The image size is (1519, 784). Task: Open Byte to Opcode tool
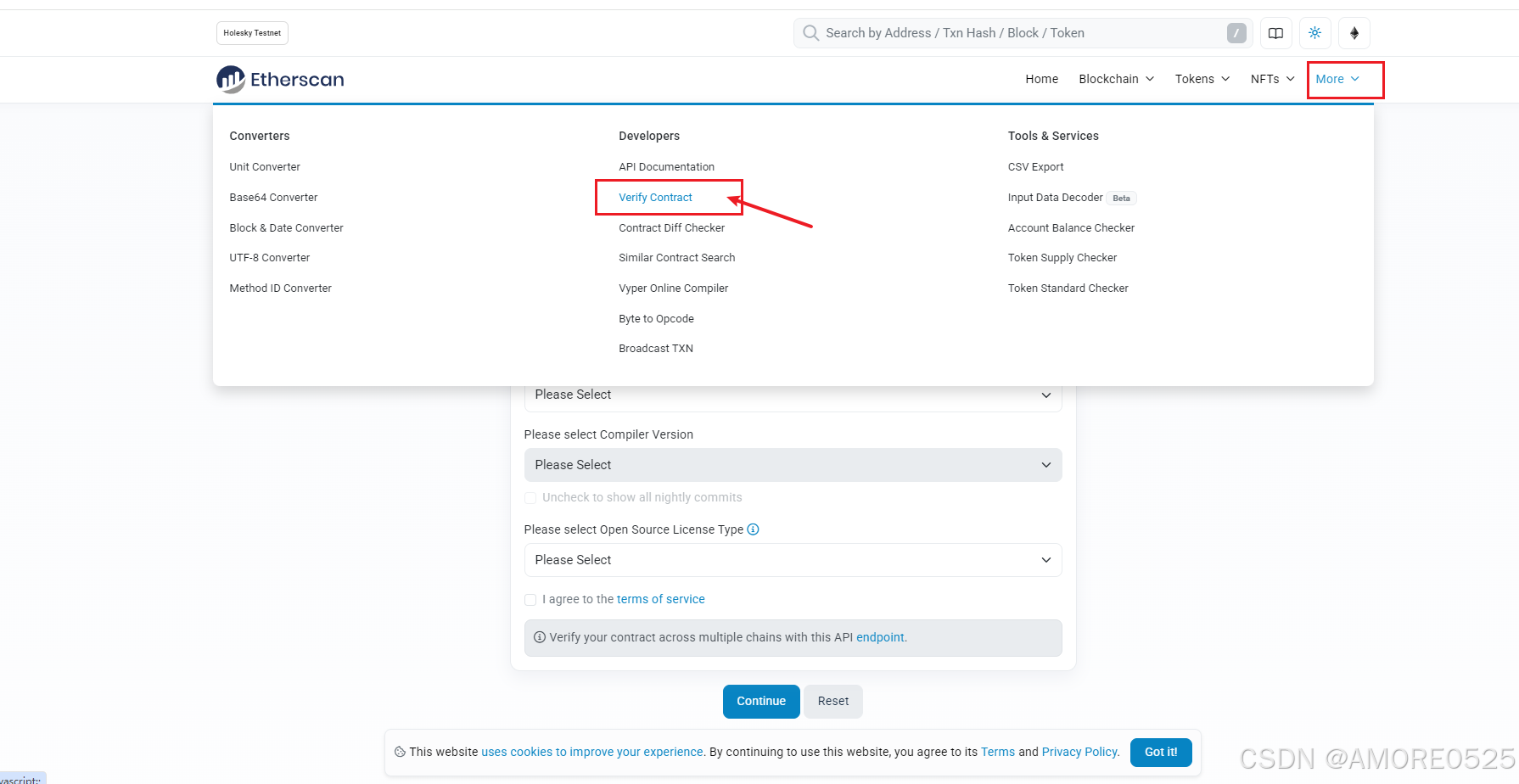[656, 319]
